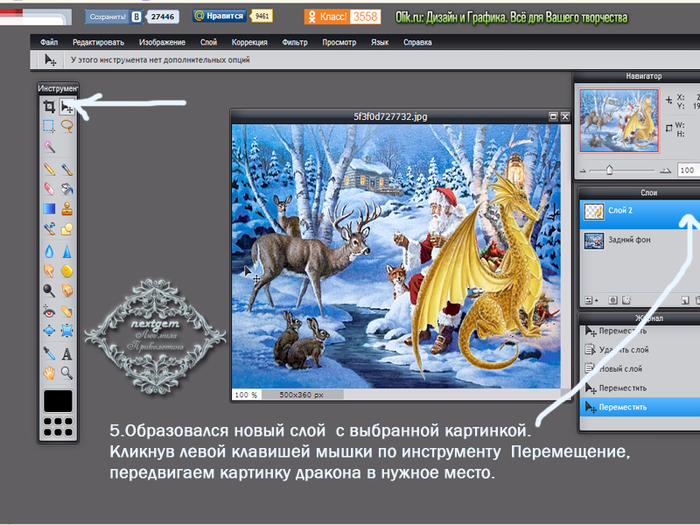Image resolution: width=700 pixels, height=525 pixels.
Task: Select the Pencil tool
Action: point(49,169)
